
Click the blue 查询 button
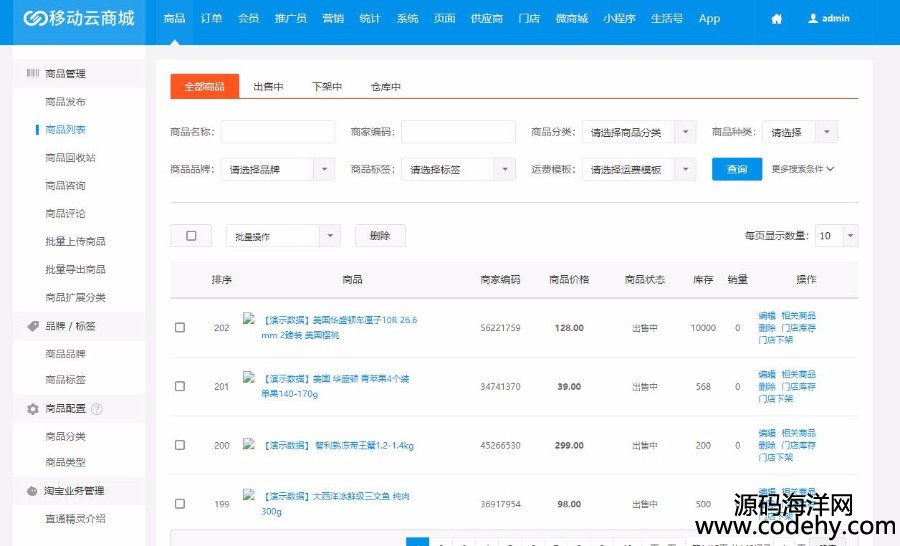point(736,170)
